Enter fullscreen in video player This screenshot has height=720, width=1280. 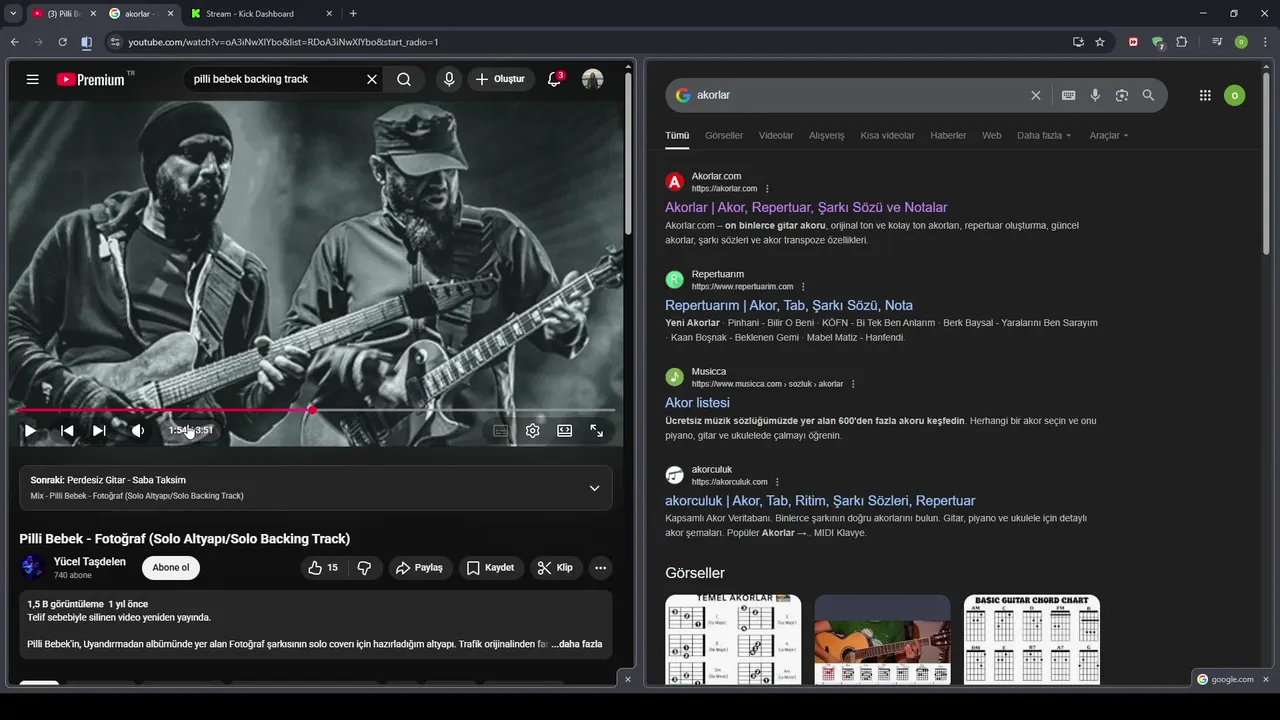[x=597, y=431]
